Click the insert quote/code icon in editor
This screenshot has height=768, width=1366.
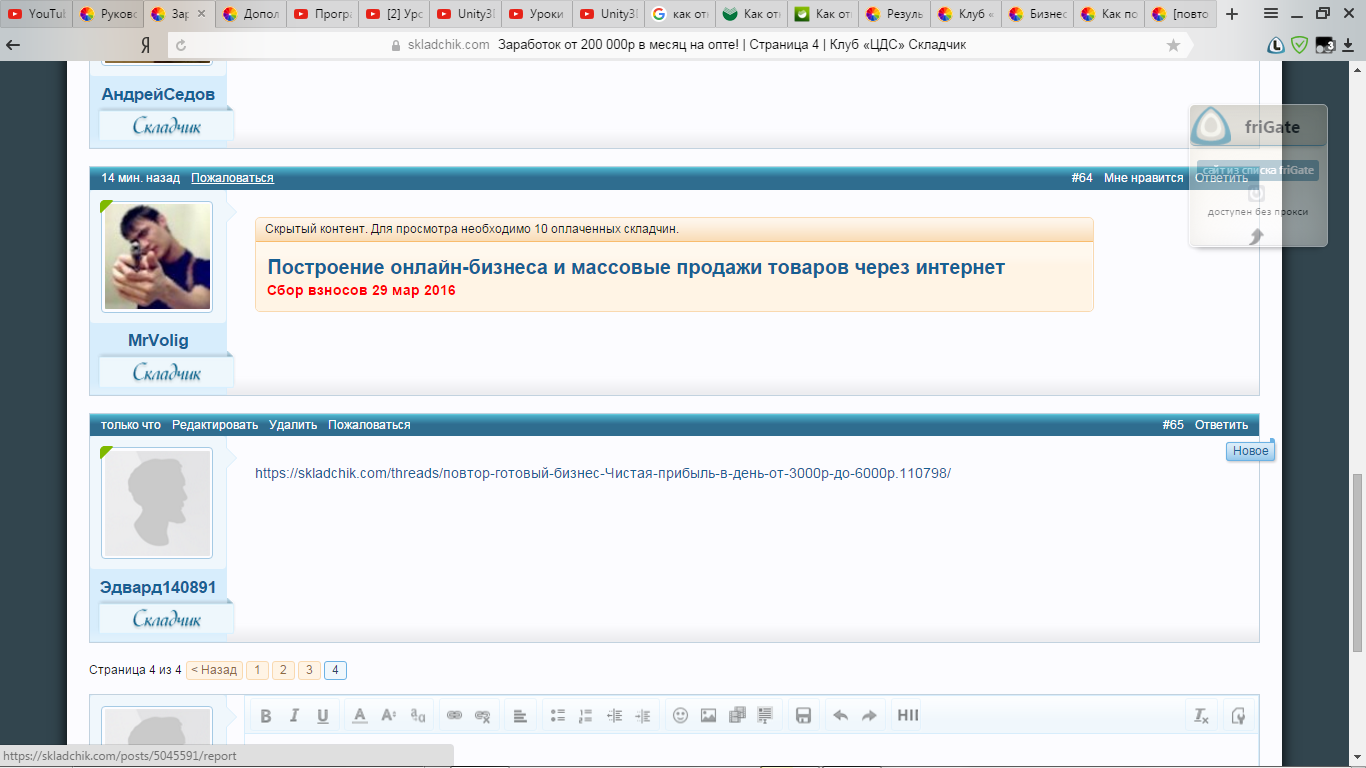(x=766, y=715)
